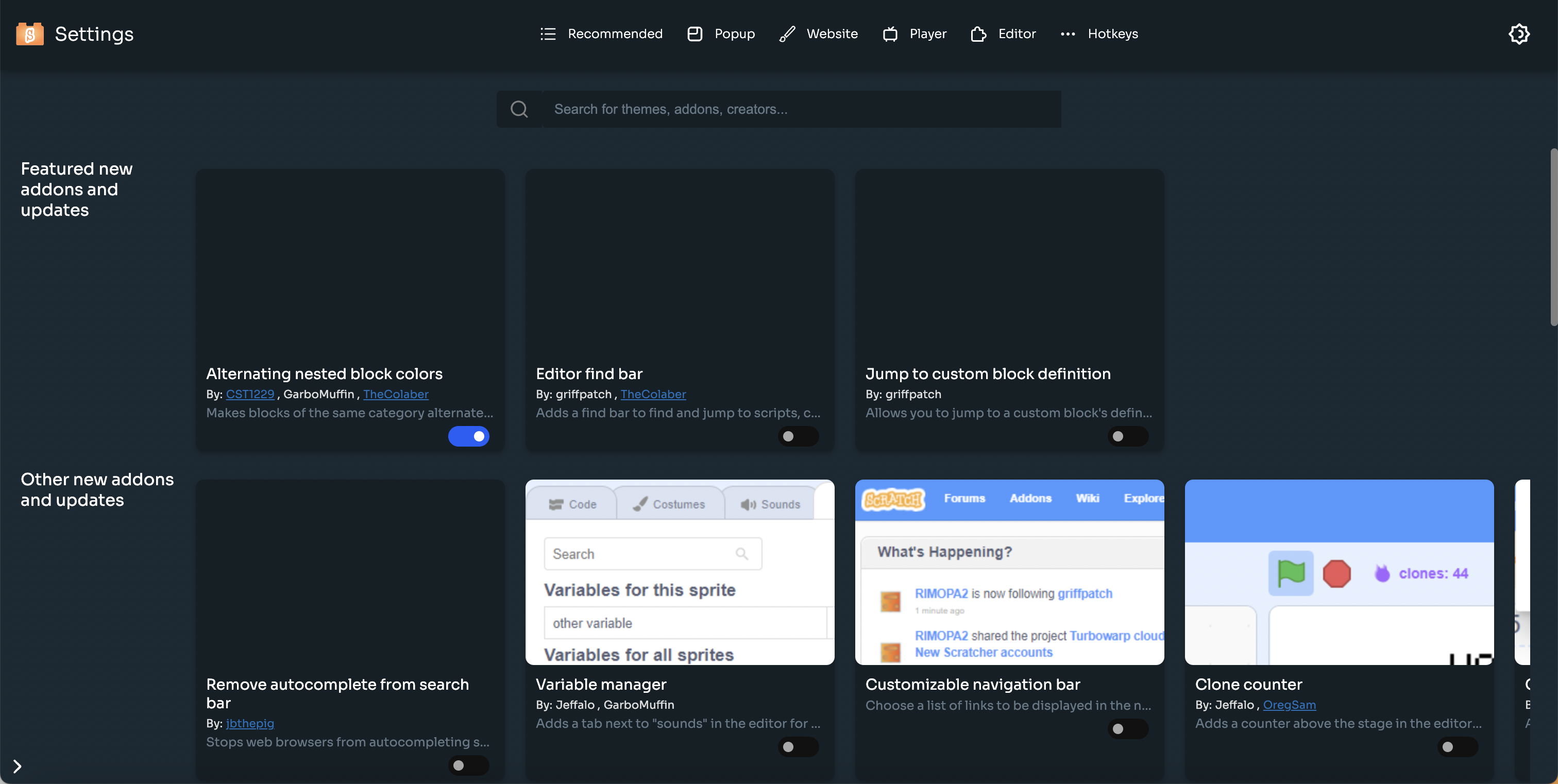Click the Scratch Addons logo

(29, 34)
